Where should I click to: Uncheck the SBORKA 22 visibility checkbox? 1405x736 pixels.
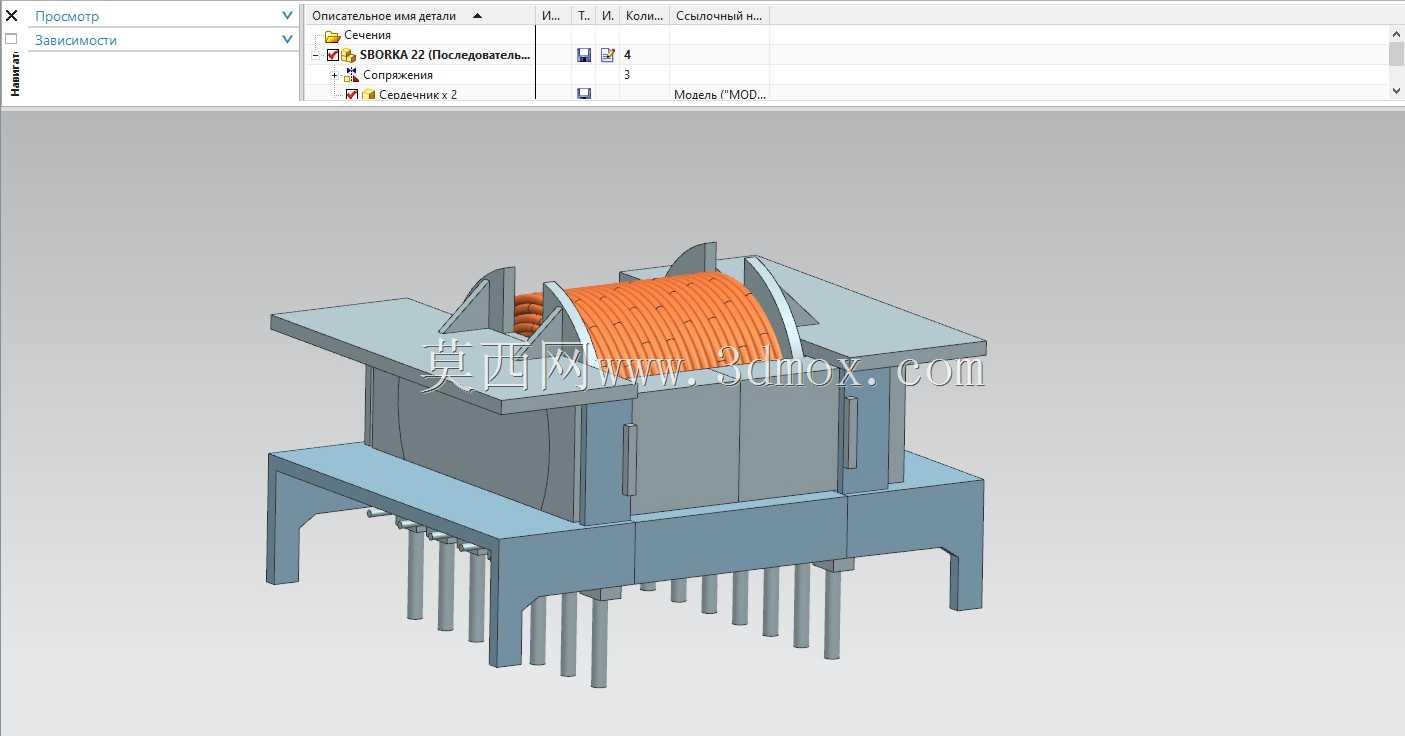[333, 55]
